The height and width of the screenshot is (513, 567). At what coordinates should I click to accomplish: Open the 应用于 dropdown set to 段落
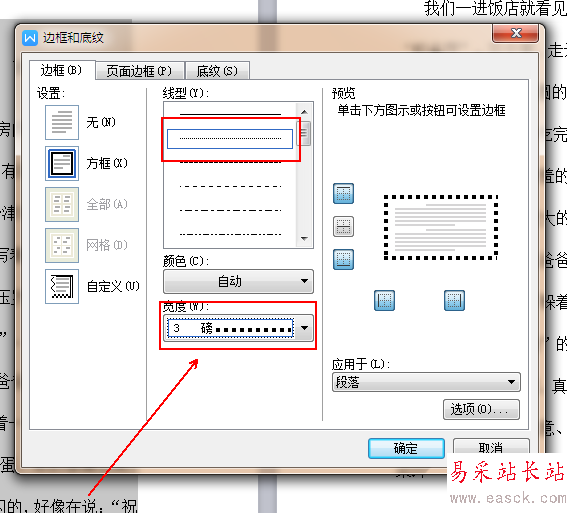coord(426,382)
